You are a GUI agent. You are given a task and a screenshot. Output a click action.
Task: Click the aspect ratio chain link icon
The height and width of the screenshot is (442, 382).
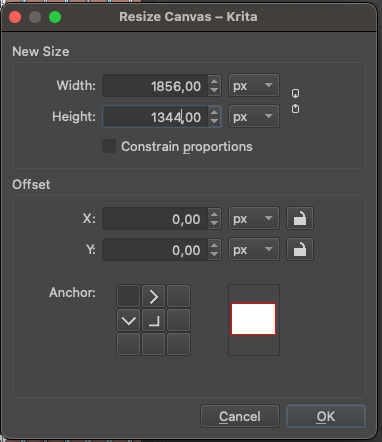pos(295,101)
